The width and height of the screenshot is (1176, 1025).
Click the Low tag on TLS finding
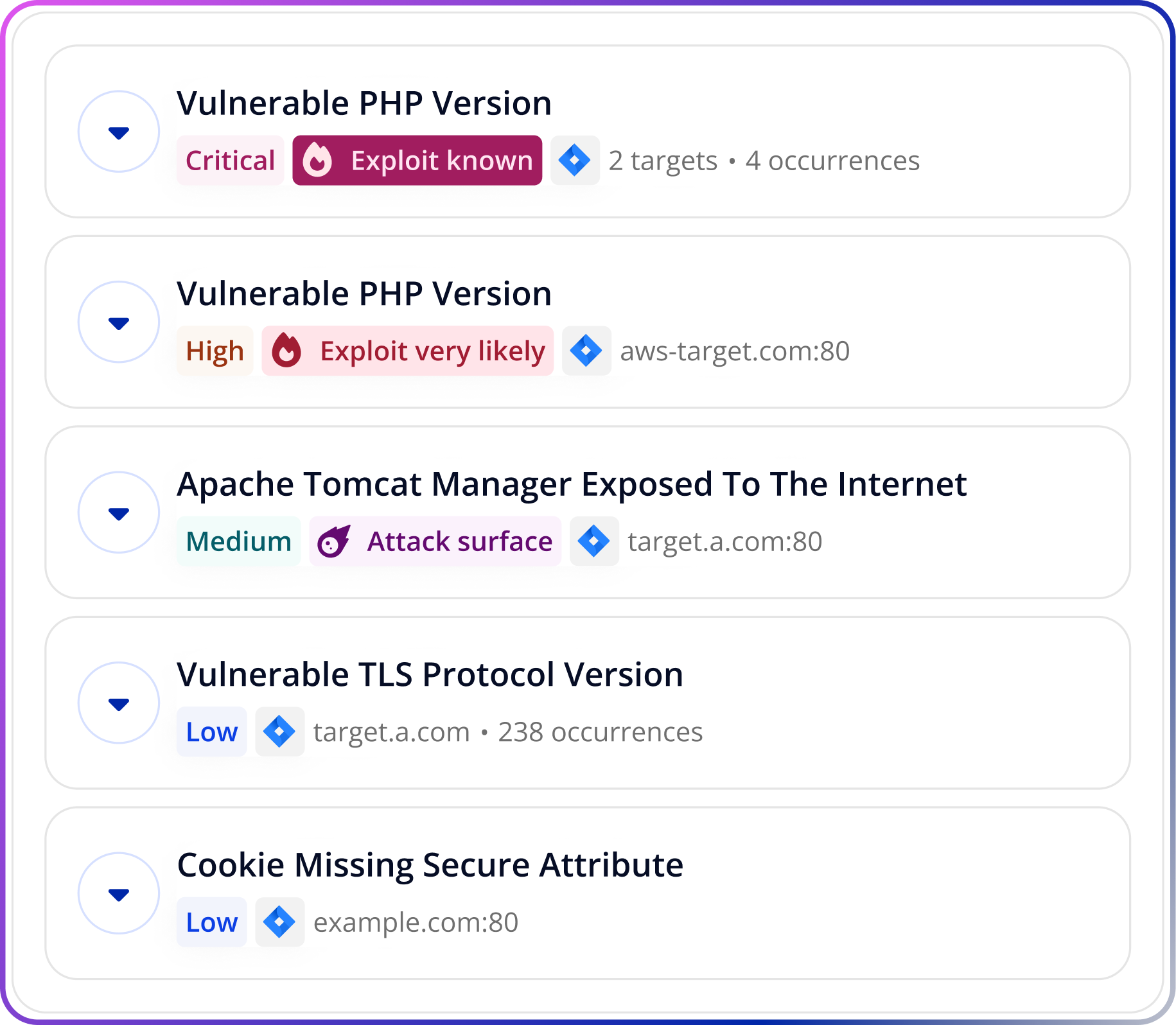[x=212, y=732]
